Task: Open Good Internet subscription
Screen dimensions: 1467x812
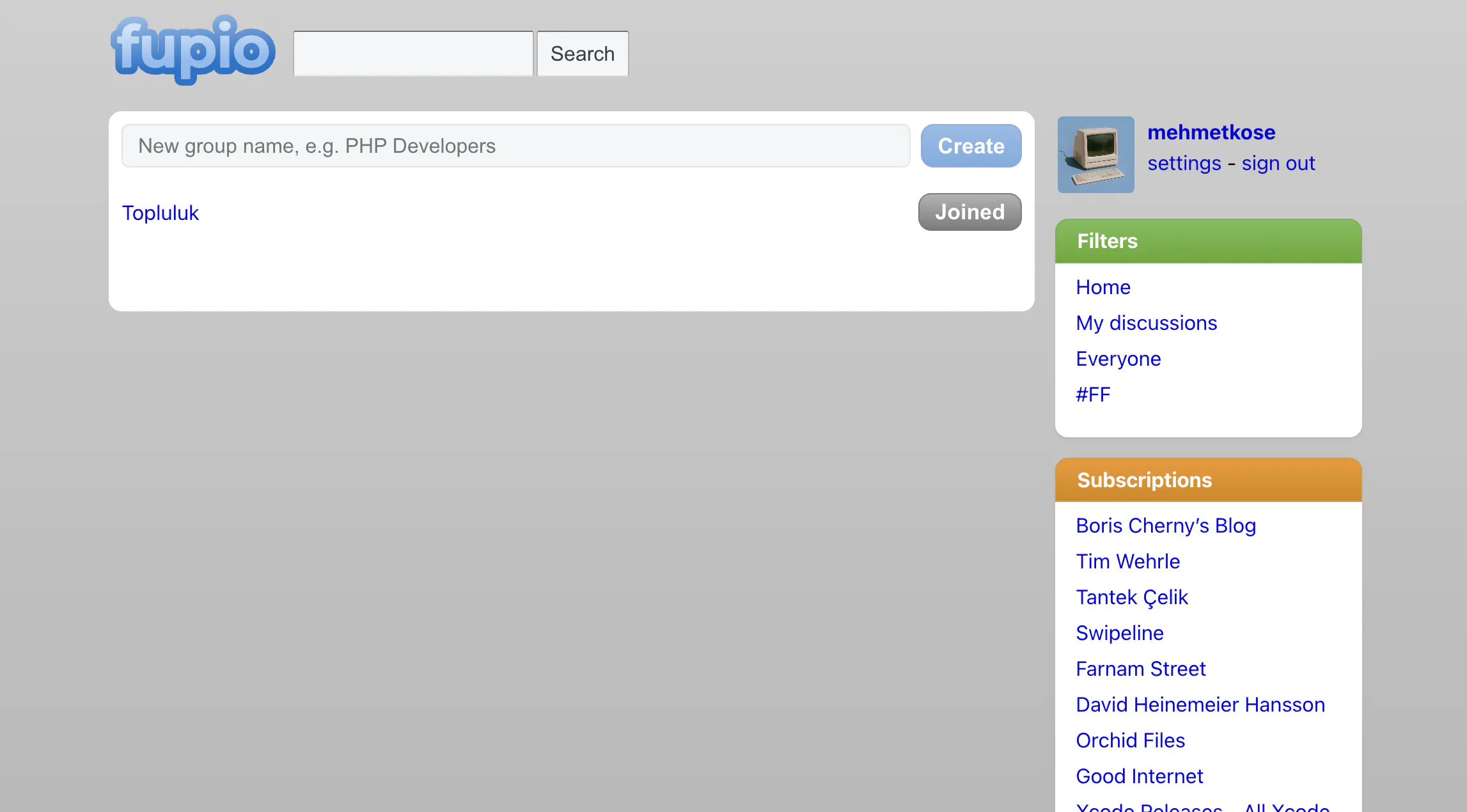Action: pos(1139,776)
